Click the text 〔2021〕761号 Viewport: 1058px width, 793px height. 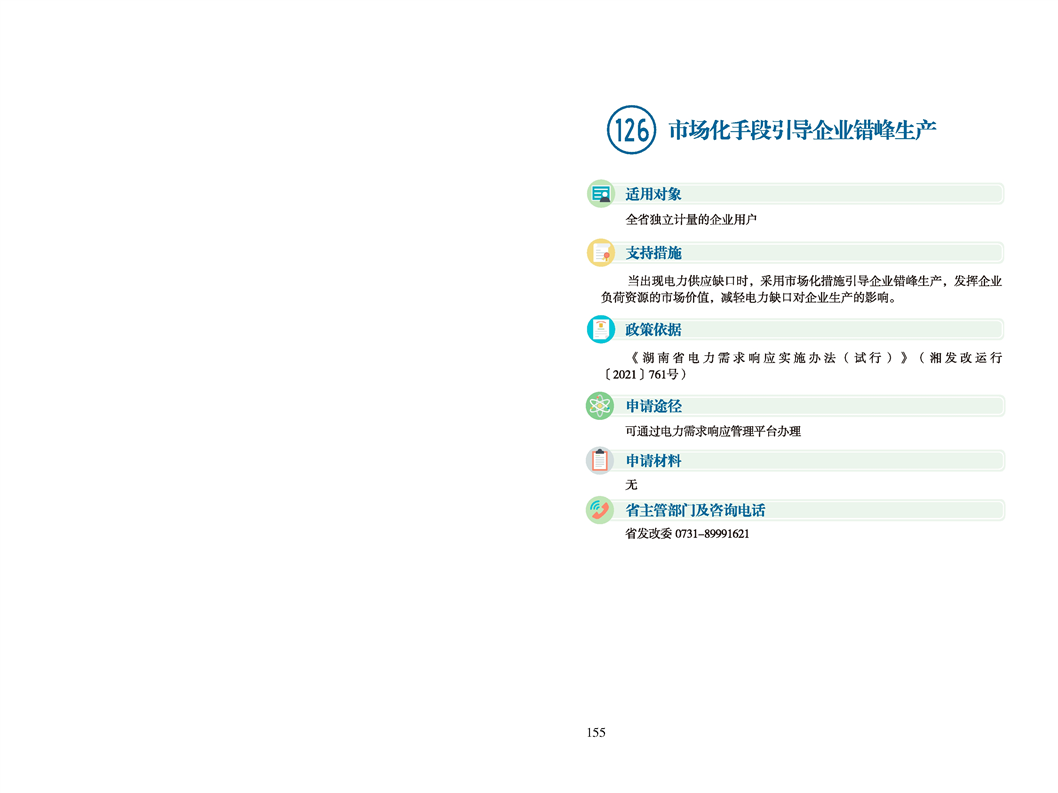(x=644, y=375)
